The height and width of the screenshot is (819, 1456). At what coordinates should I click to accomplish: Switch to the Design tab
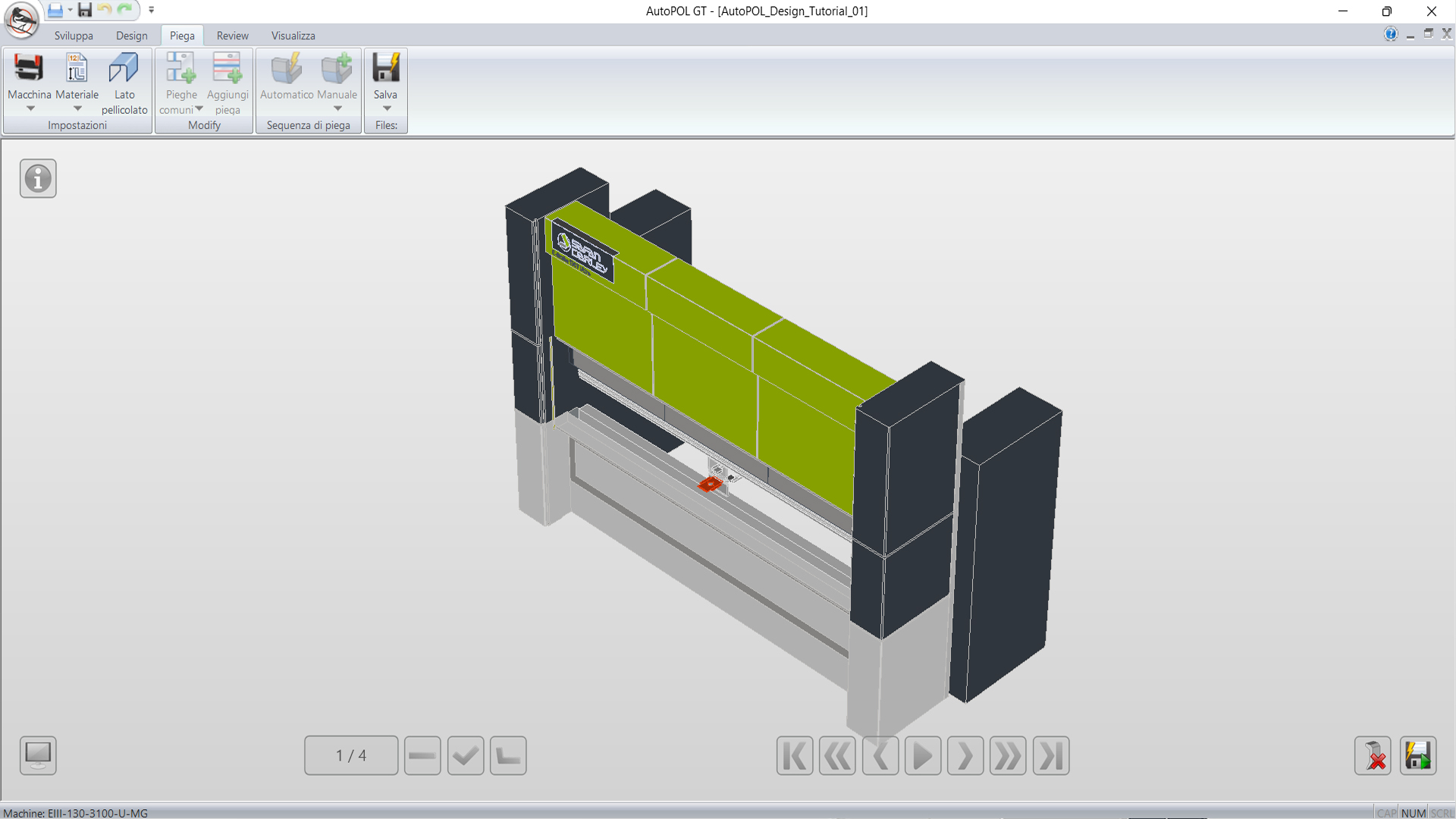pos(132,36)
